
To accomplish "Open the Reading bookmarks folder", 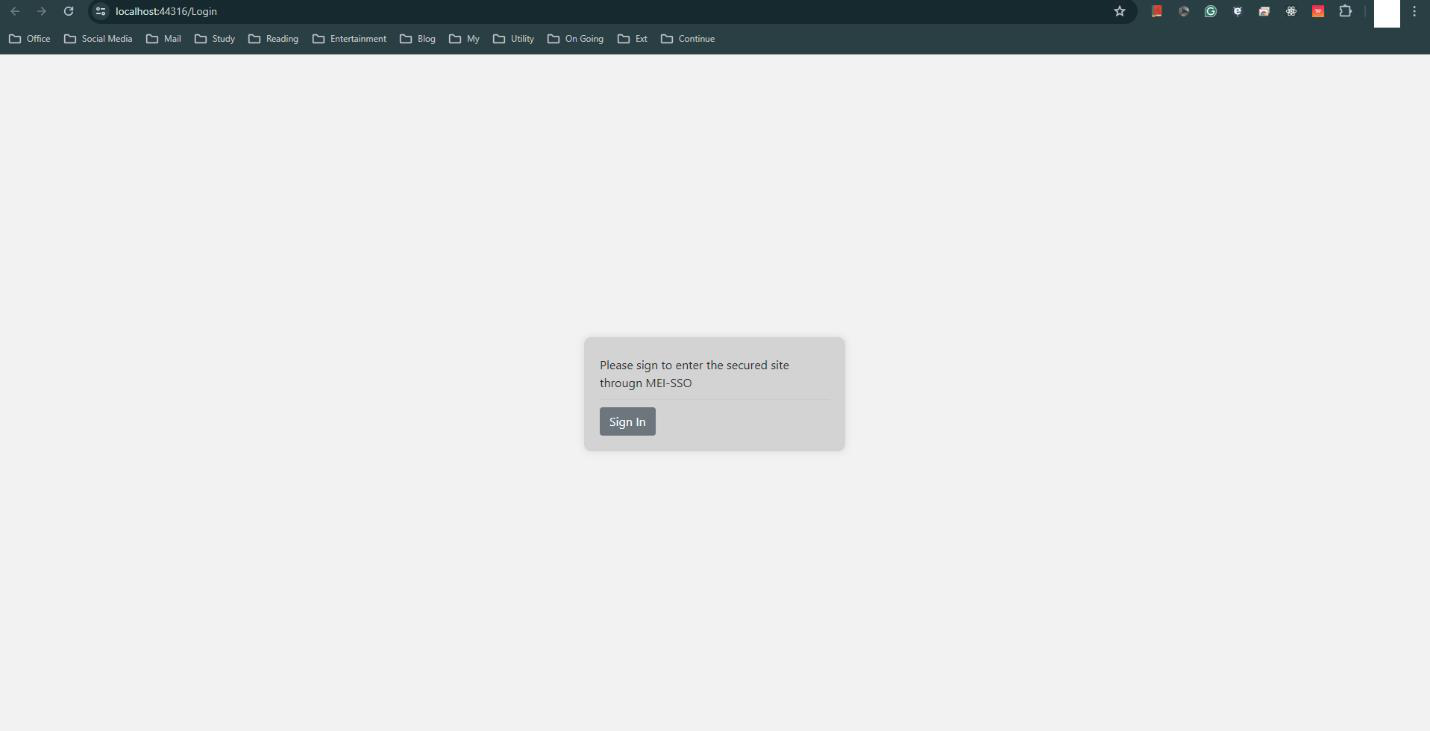I will (273, 39).
